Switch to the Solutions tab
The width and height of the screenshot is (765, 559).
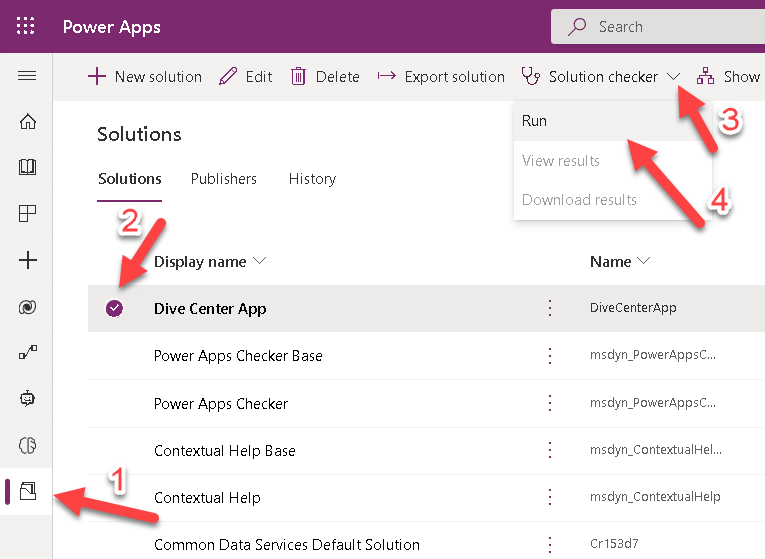point(129,179)
